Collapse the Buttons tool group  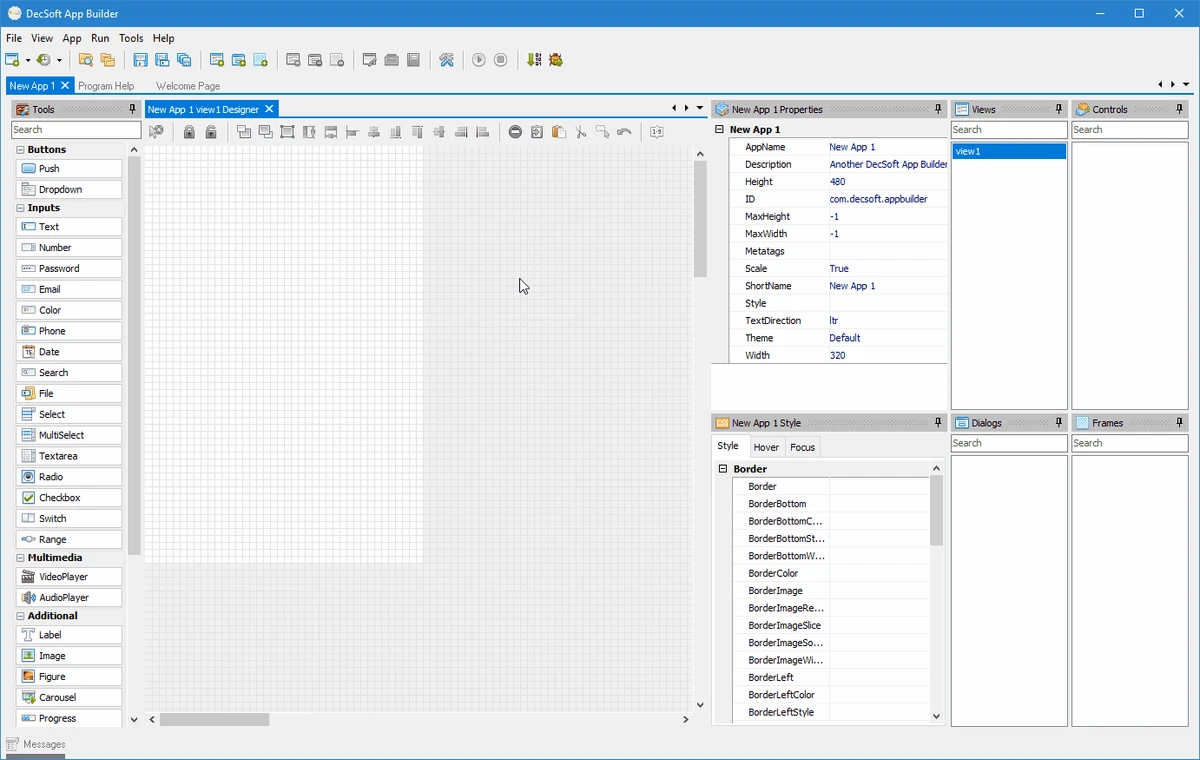click(20, 150)
